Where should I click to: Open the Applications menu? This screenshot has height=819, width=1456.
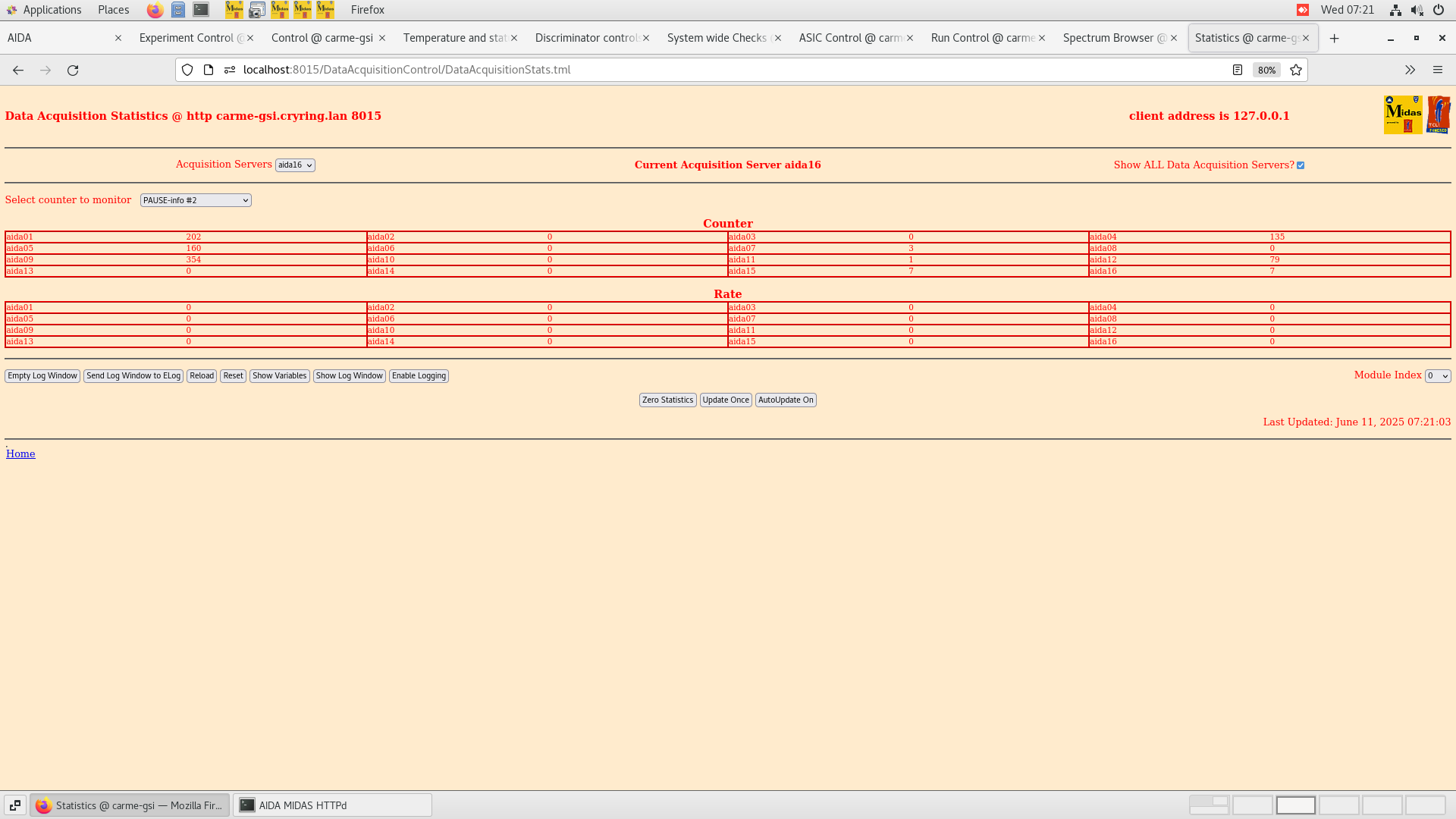click(x=45, y=10)
